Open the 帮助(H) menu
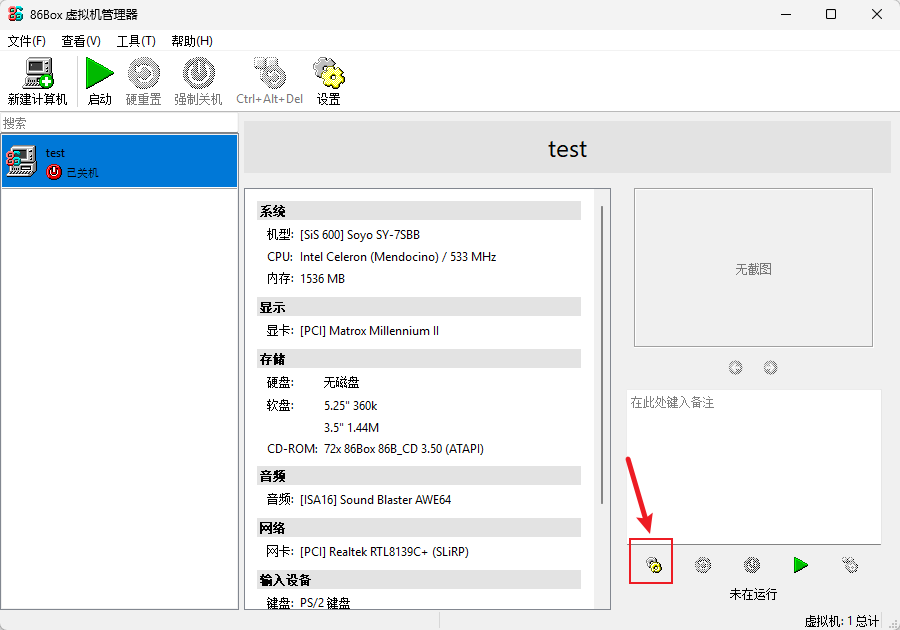Screen dimensions: 900x630 pyautogui.click(x=192, y=41)
